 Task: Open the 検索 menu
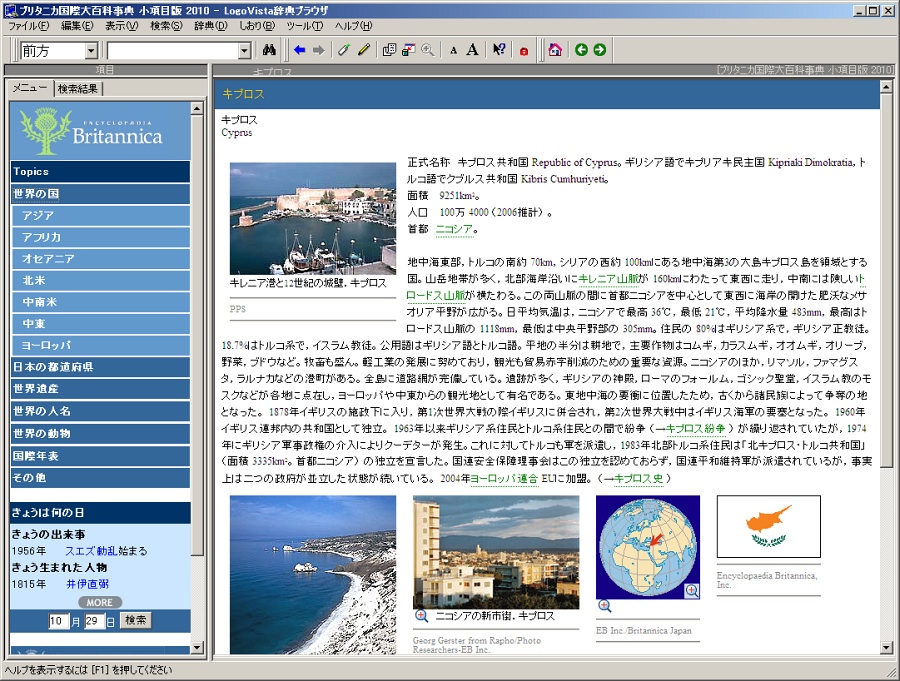point(166,26)
